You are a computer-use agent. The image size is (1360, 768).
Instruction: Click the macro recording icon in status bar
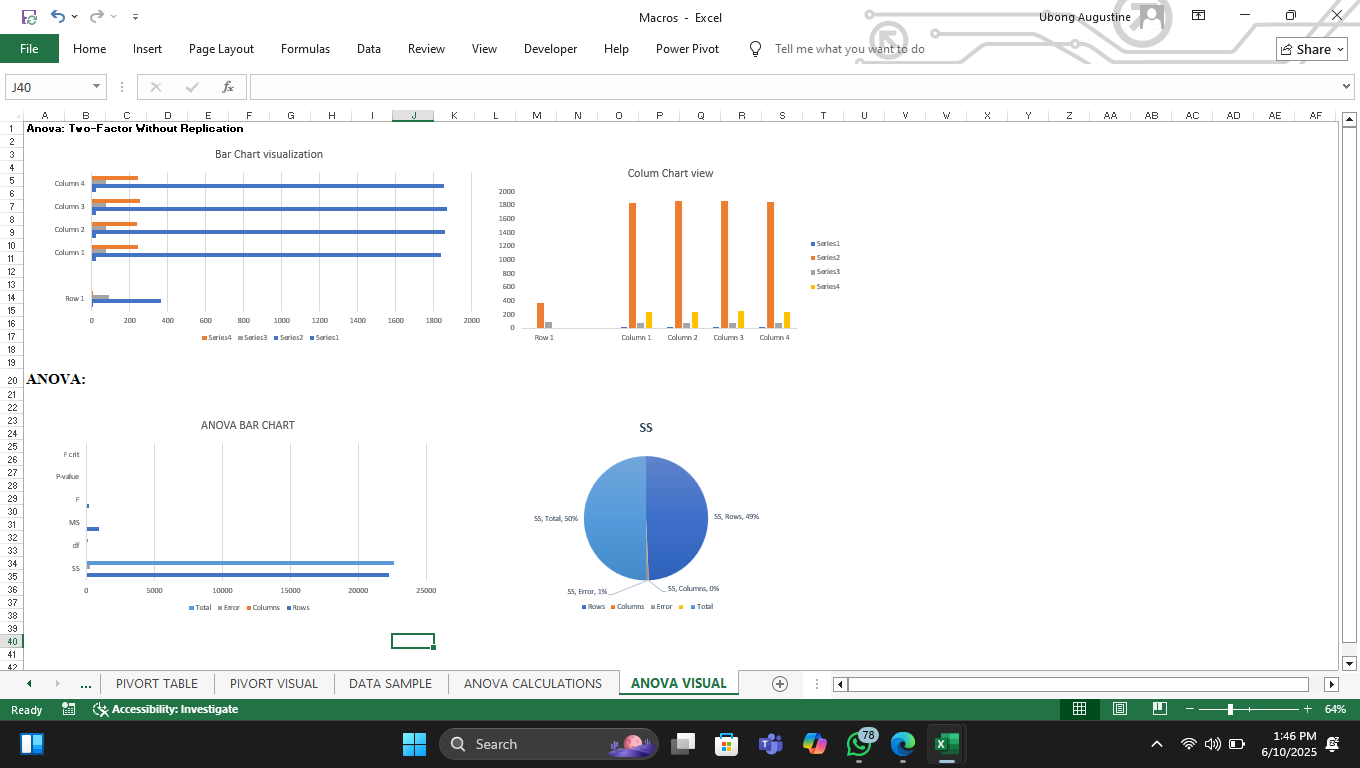coord(69,709)
